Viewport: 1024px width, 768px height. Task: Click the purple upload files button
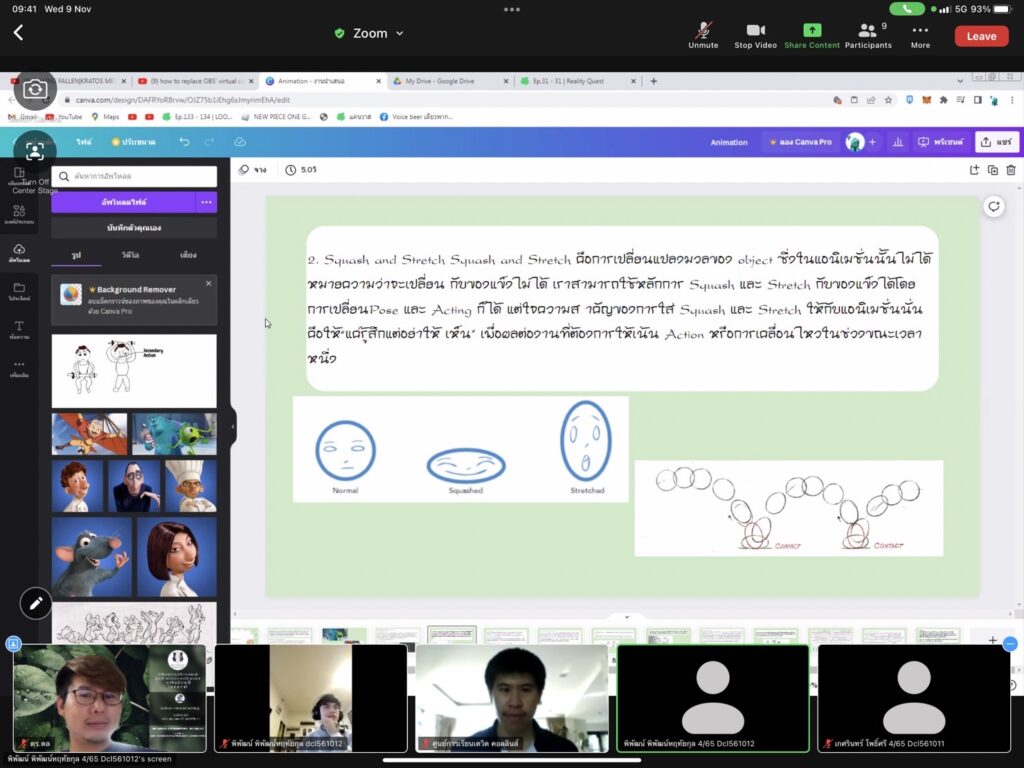click(x=123, y=202)
